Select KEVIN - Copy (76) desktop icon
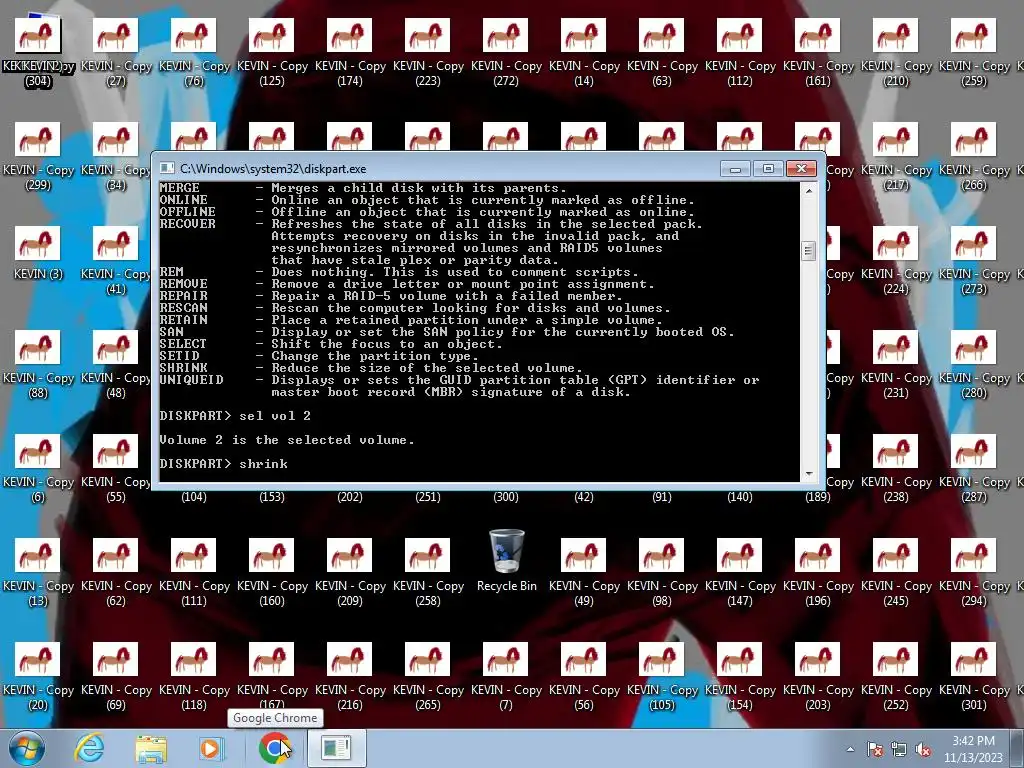 click(193, 52)
